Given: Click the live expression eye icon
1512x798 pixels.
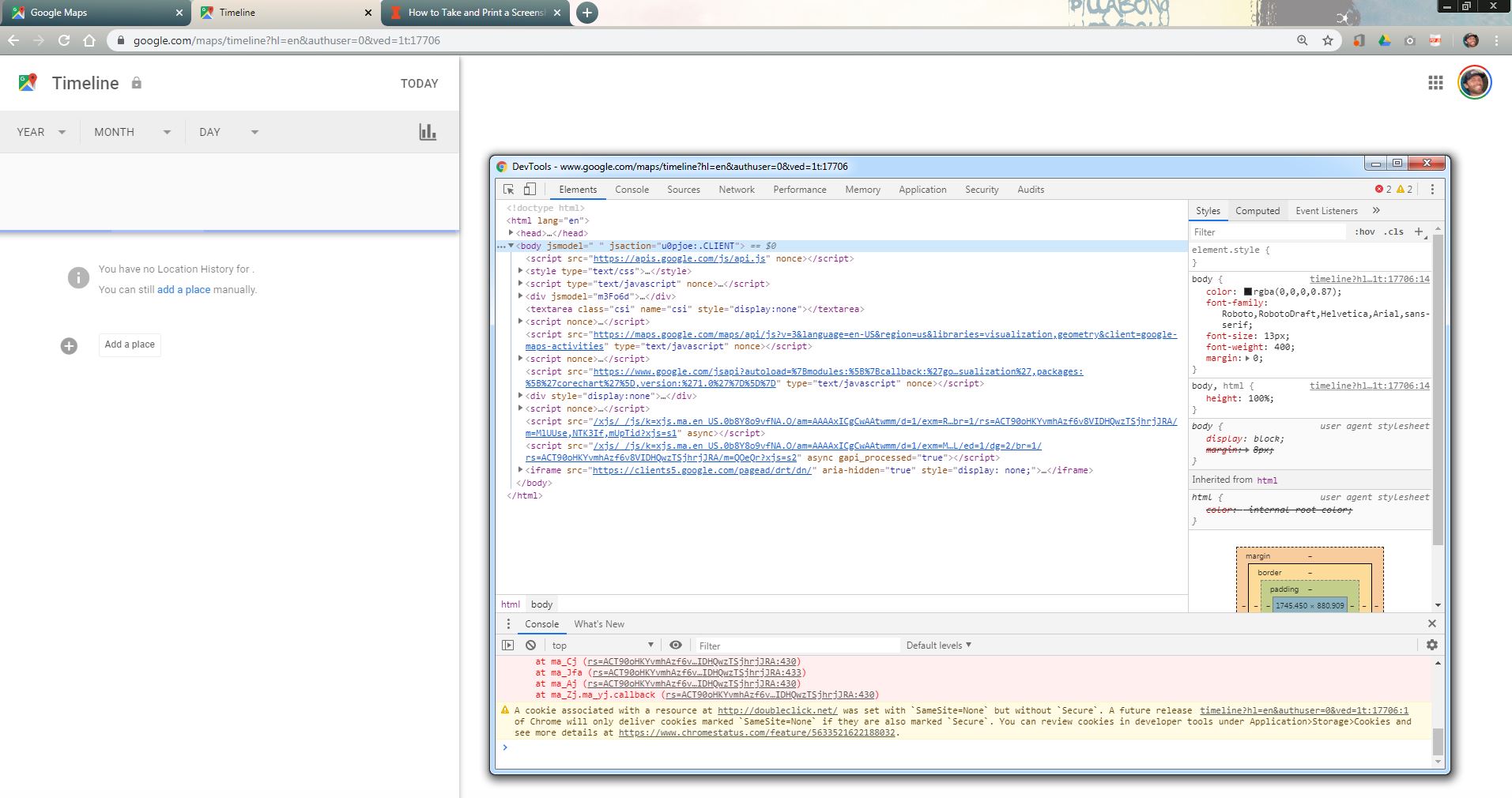Looking at the screenshot, I should tap(676, 646).
